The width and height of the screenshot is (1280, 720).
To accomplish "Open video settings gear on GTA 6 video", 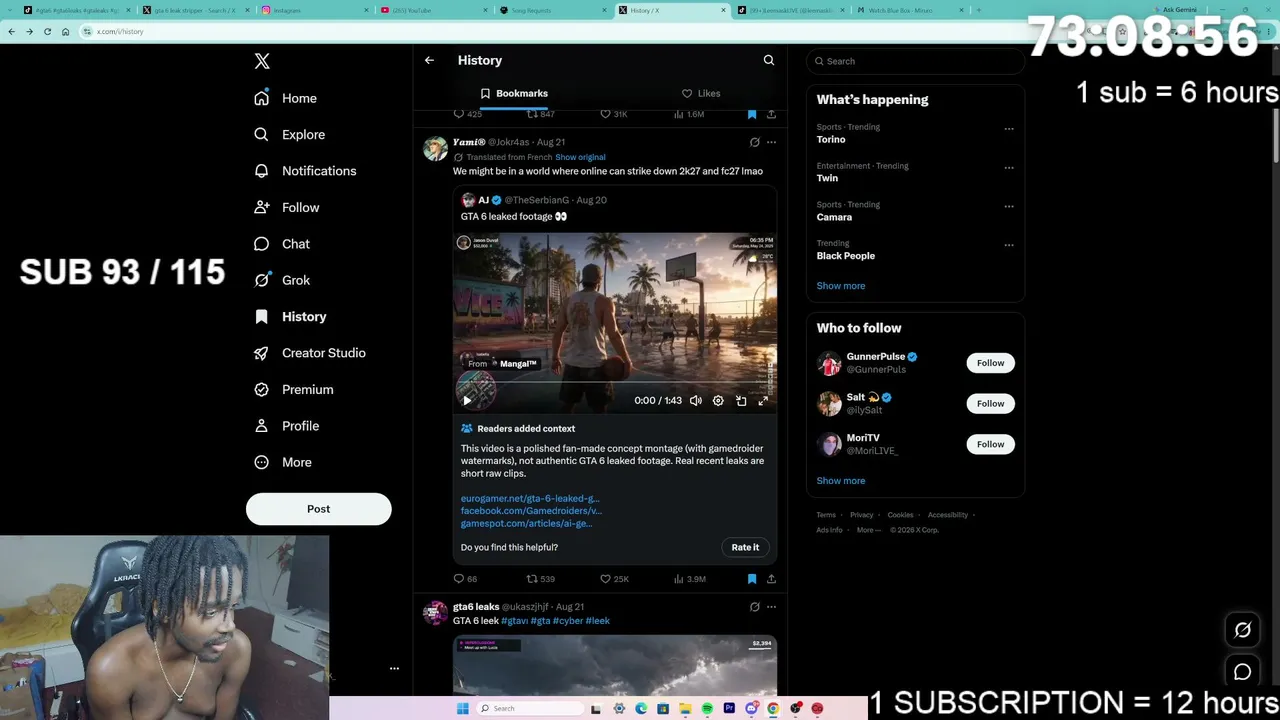I will [718, 400].
